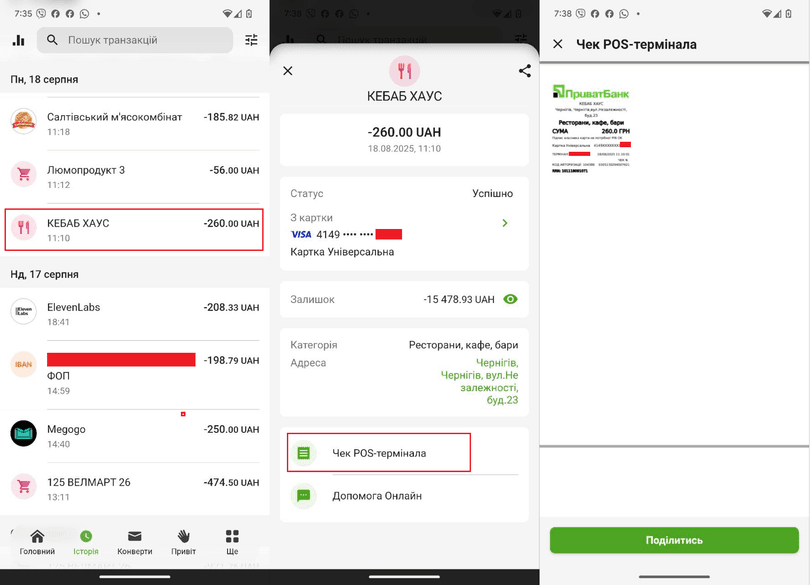Viewport: 810px width, 585px height.
Task: Tap the Салтівський м'ясокомбінат merchant logo
Action: click(24, 121)
